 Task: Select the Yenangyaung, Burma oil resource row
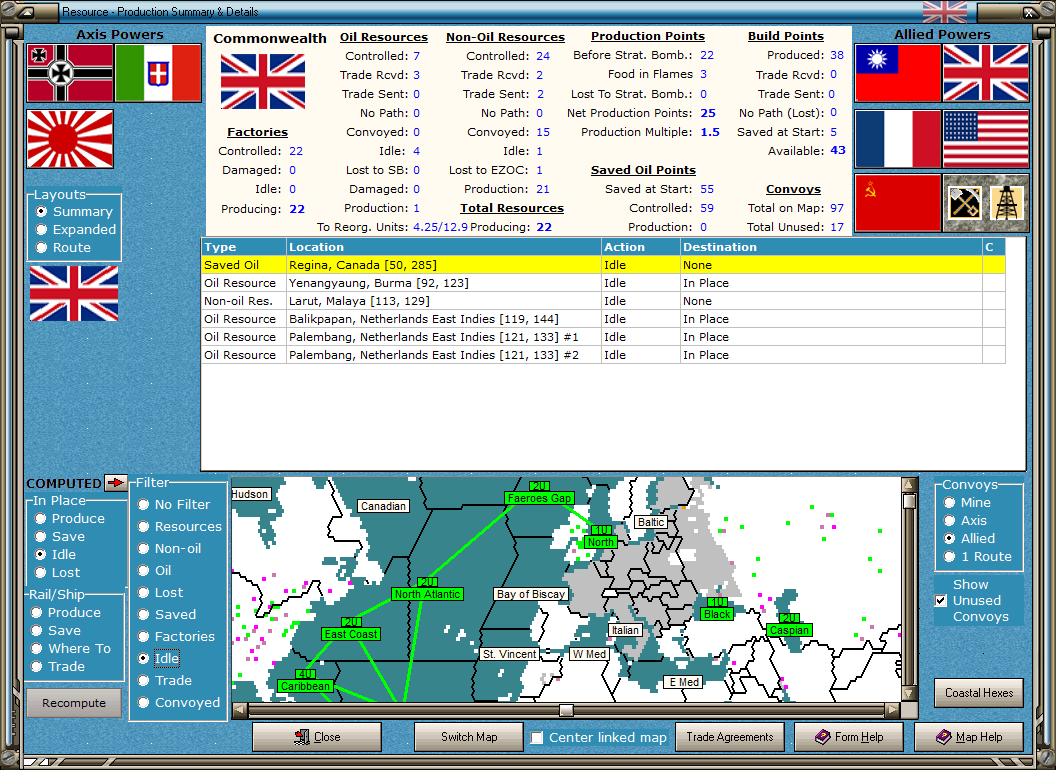[x=603, y=283]
